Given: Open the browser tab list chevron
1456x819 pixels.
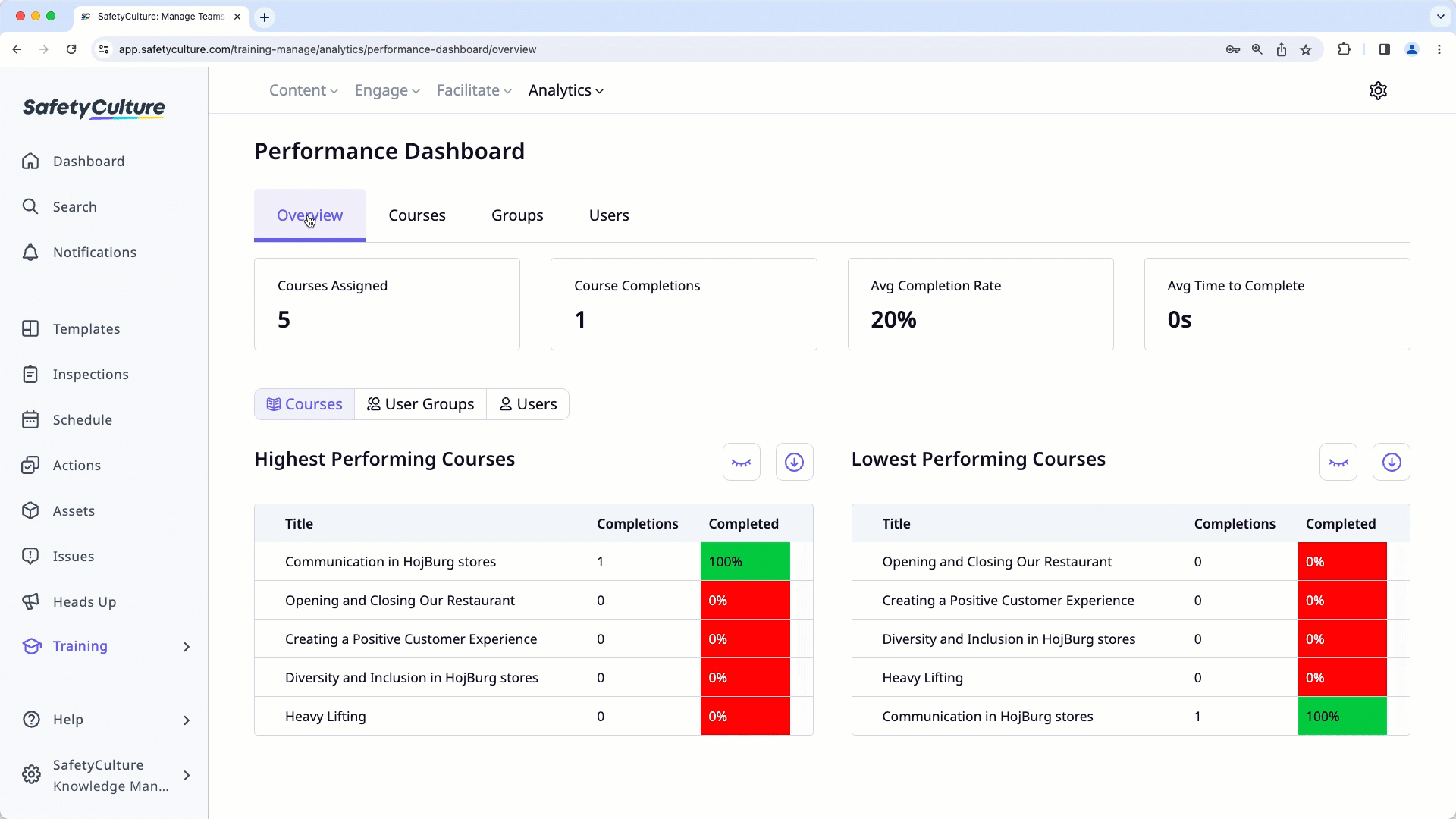Looking at the screenshot, I should pos(1440,16).
